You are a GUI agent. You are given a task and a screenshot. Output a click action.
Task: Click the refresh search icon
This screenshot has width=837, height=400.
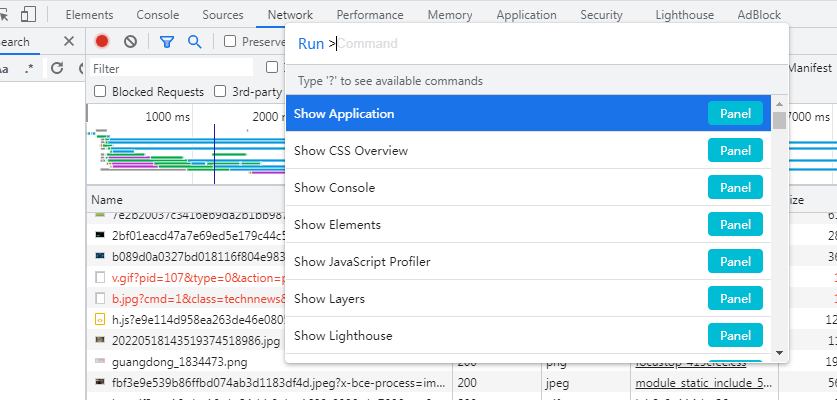pos(57,68)
